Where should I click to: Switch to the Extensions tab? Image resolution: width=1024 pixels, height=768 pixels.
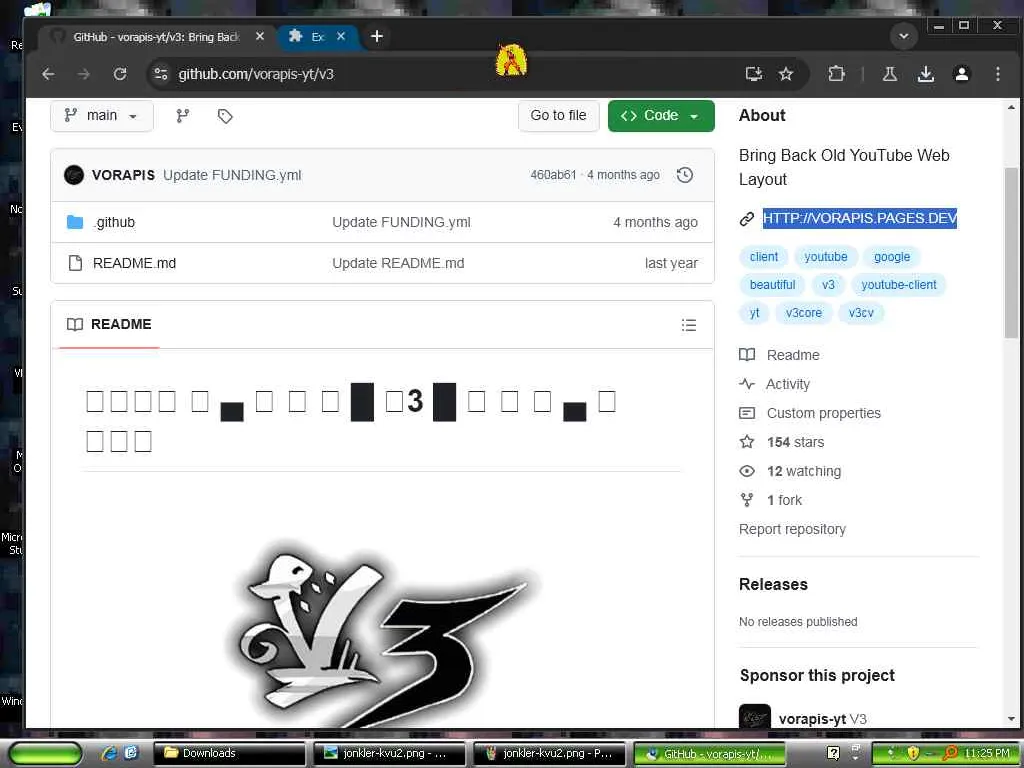pyautogui.click(x=317, y=37)
